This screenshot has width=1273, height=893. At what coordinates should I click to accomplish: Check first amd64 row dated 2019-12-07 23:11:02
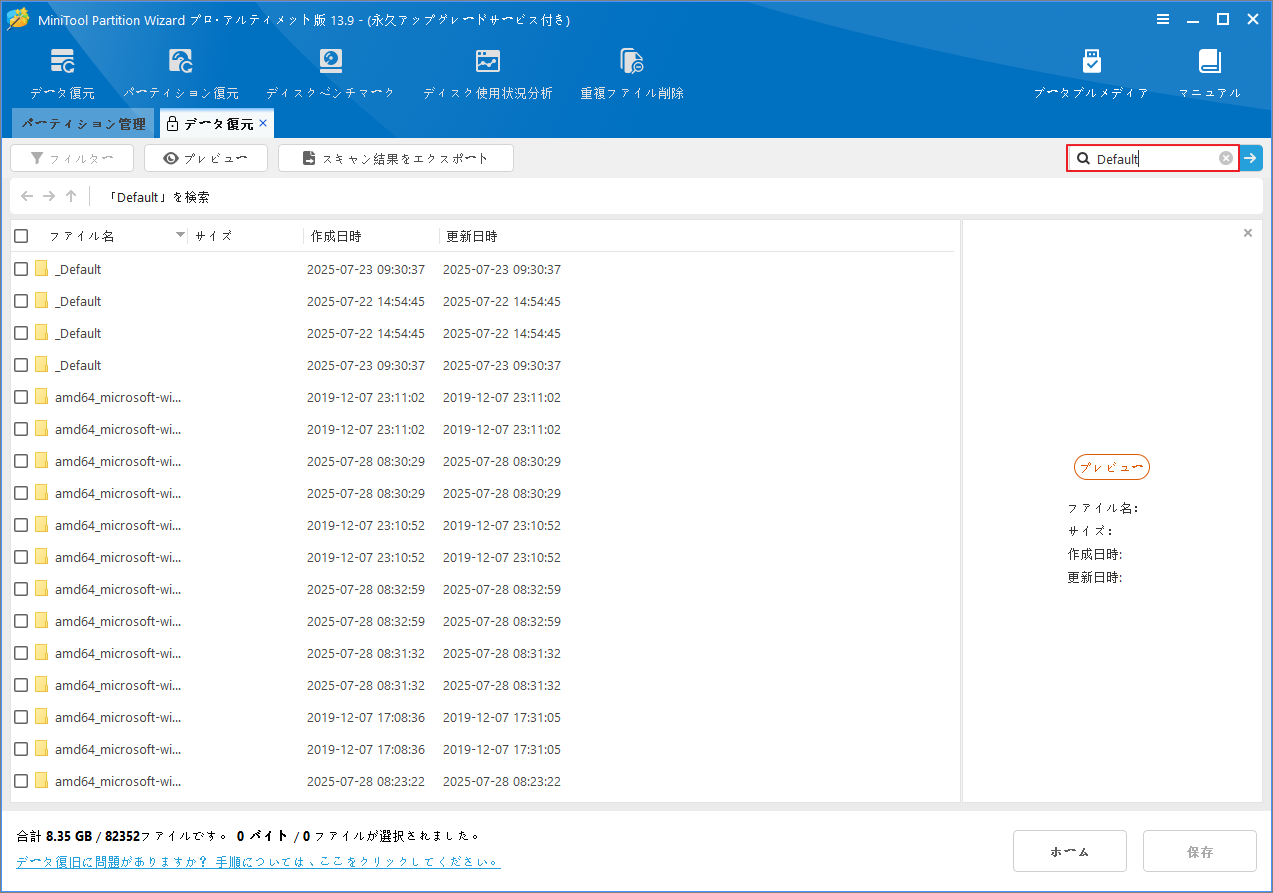[21, 397]
